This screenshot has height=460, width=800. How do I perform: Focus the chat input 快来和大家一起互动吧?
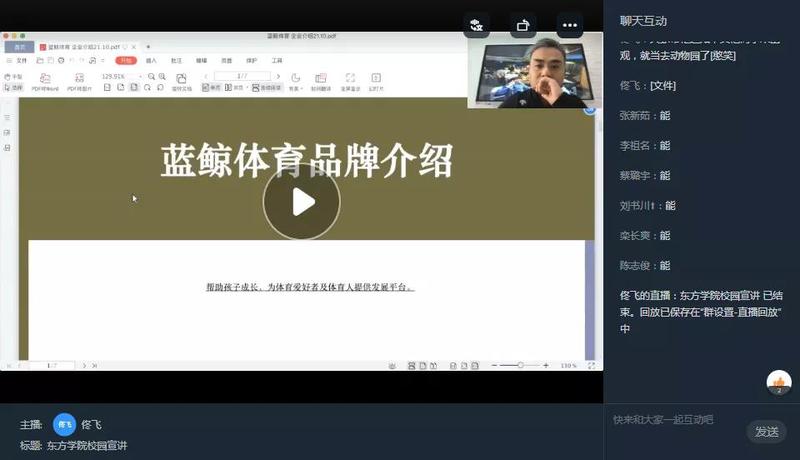pyautogui.click(x=663, y=420)
